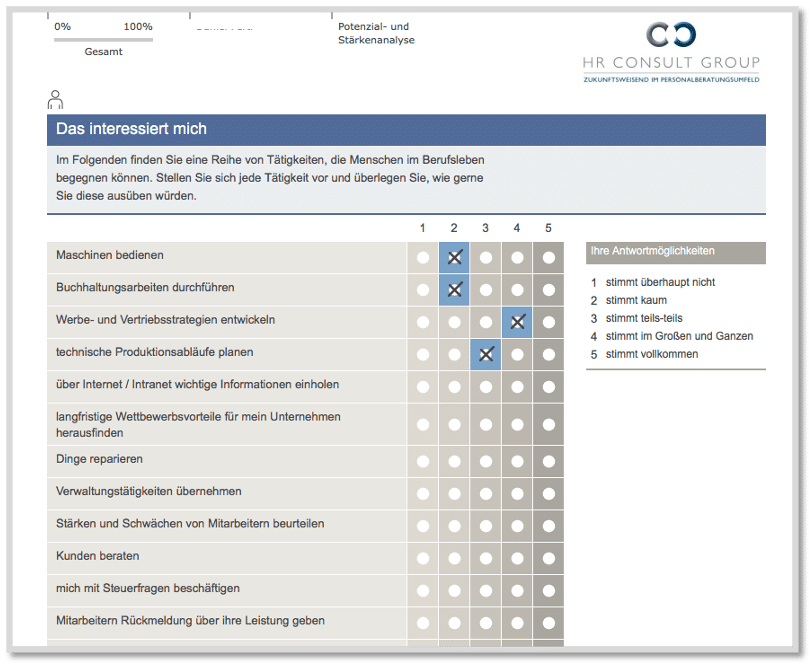
Task: Select option 5 for Maschinen bedienen
Action: (548, 257)
